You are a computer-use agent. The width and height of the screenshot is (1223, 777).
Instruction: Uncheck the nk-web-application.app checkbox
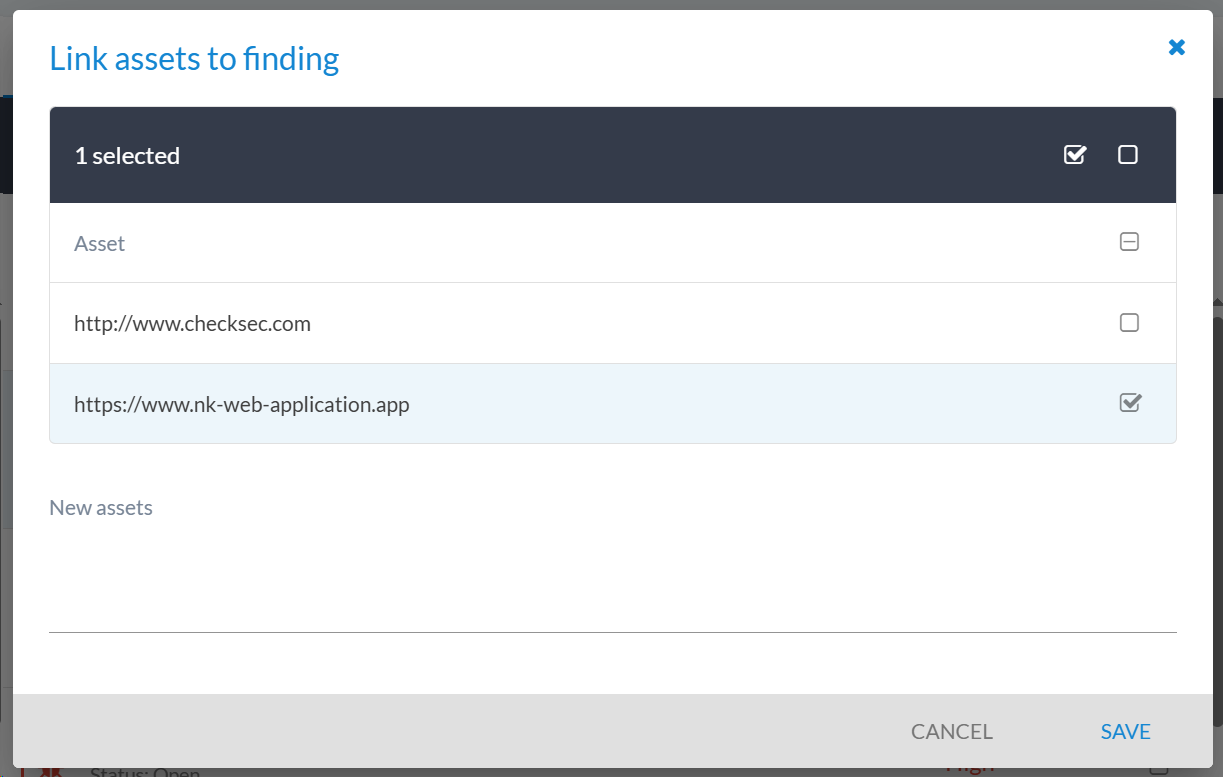click(1130, 403)
